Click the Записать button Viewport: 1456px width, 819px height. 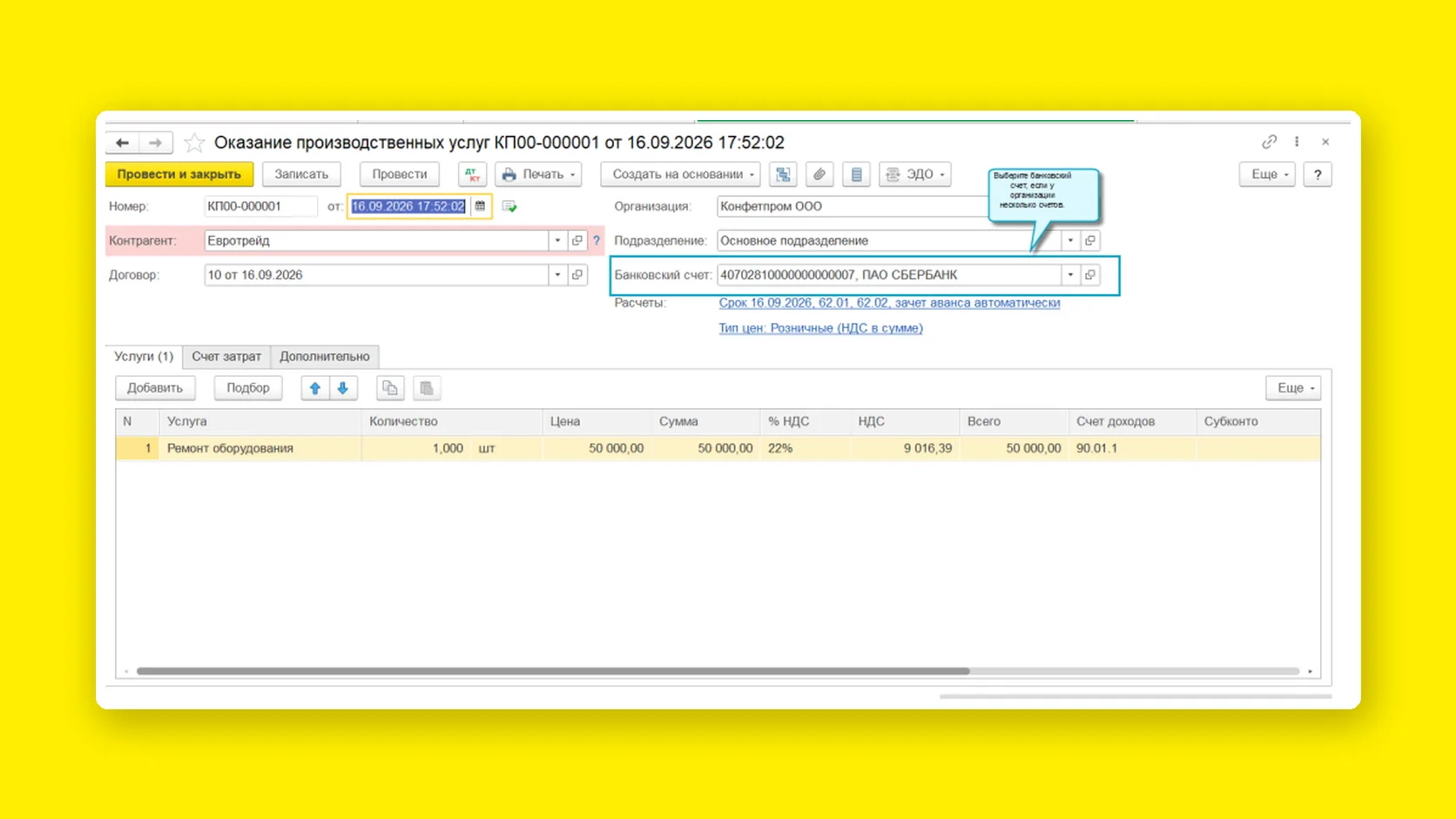[301, 174]
